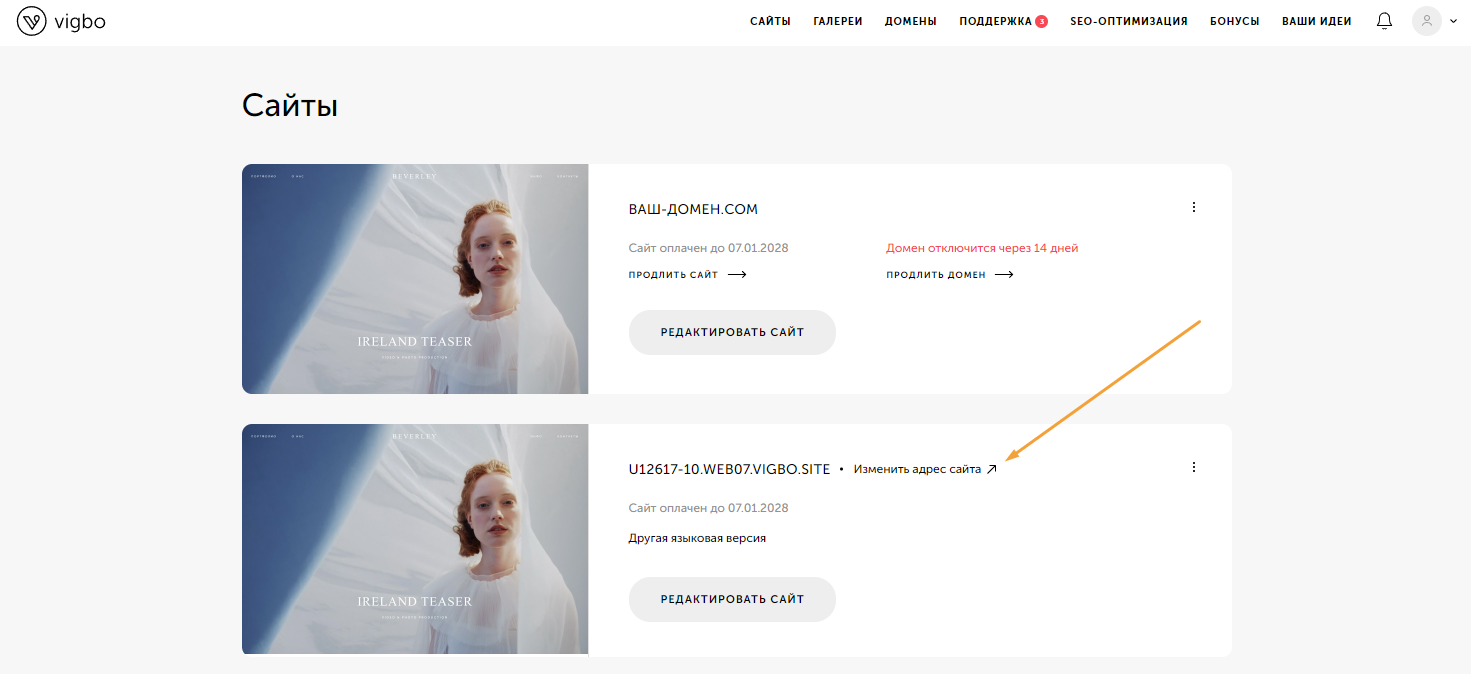Open three-dot menu for ВАШ-ДОМЕН.COM site
This screenshot has height=674, width=1471.
click(x=1193, y=208)
